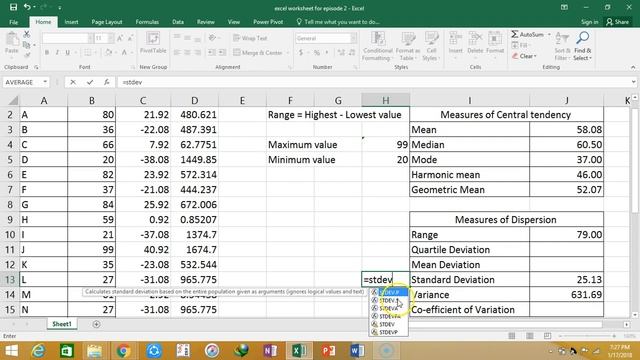Click the Sheet1 tab
640x360 pixels.
(62, 324)
